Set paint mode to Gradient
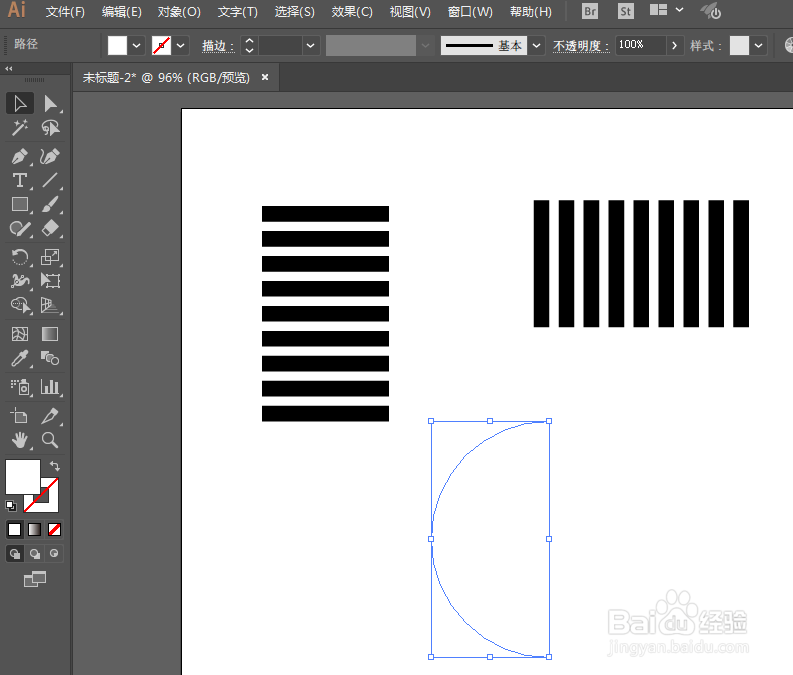The image size is (793, 675). [34, 529]
